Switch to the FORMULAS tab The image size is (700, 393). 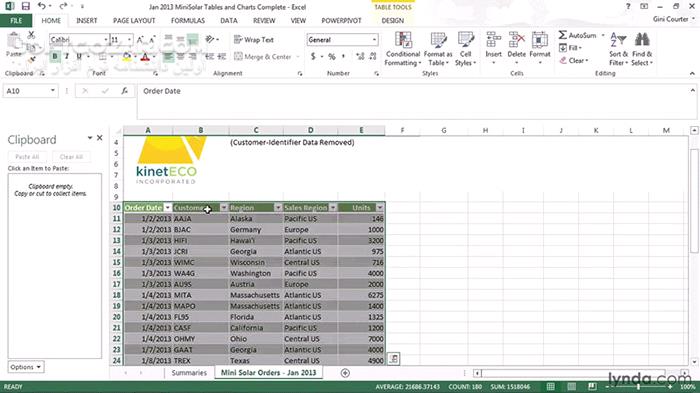coord(188,21)
